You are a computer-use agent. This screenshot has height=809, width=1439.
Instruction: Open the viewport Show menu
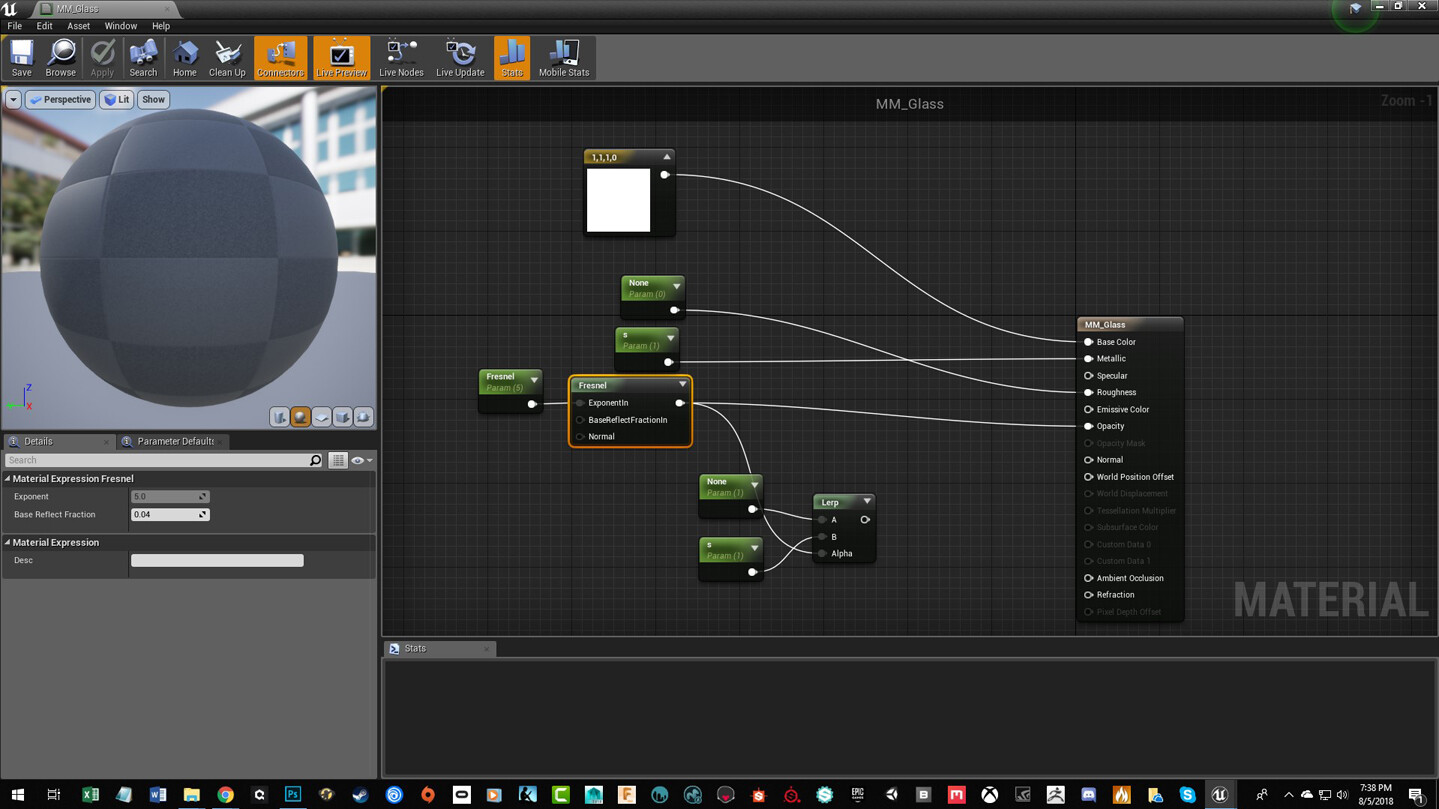coord(153,100)
